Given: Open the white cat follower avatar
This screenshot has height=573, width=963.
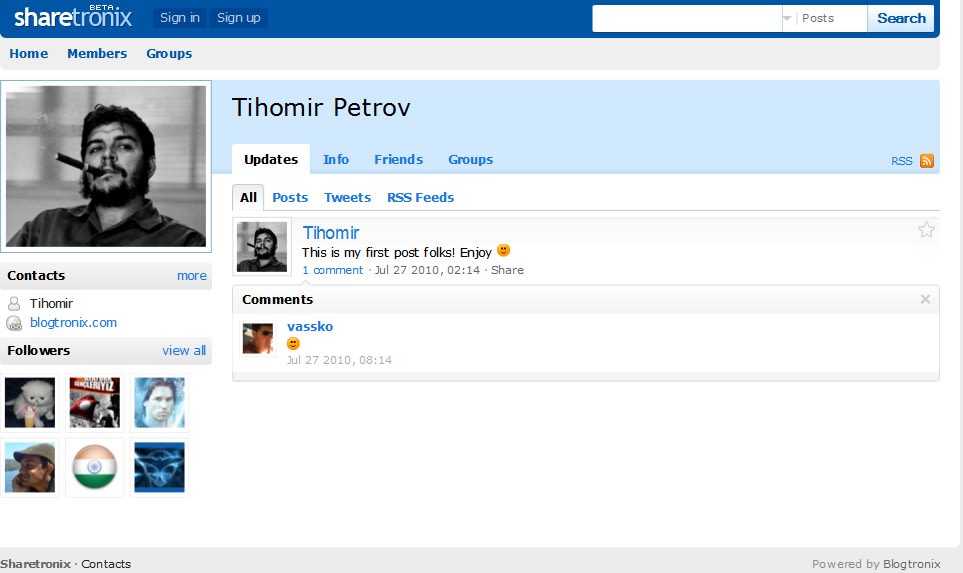Looking at the screenshot, I should pos(29,402).
